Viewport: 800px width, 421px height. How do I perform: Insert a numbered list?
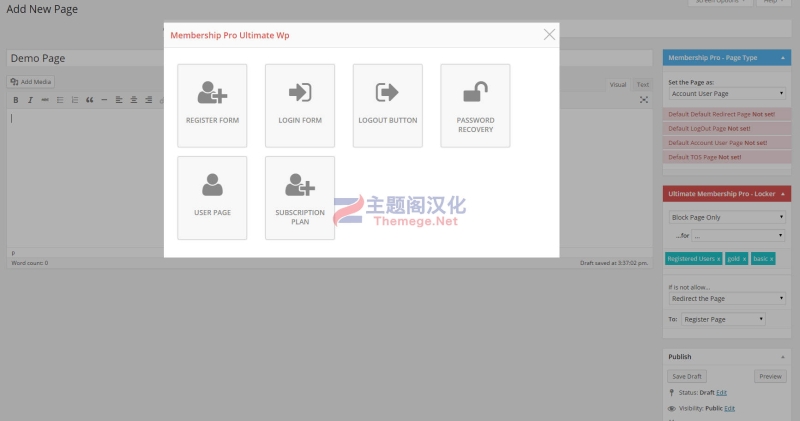click(x=74, y=100)
